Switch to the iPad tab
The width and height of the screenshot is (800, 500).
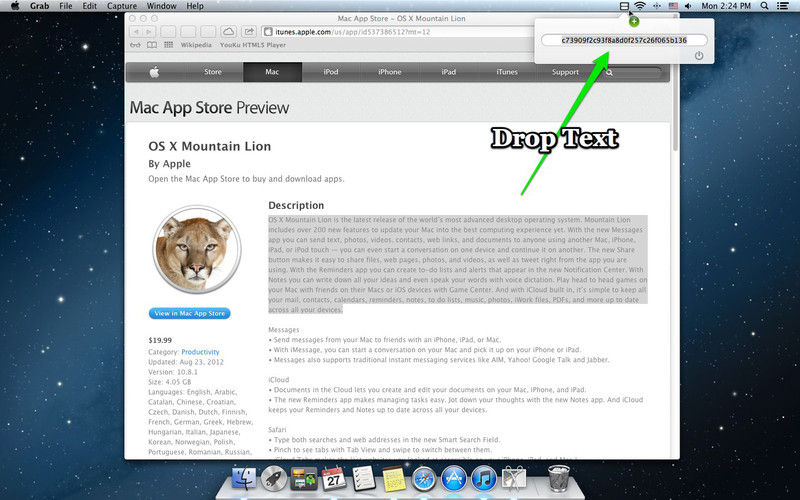click(448, 72)
